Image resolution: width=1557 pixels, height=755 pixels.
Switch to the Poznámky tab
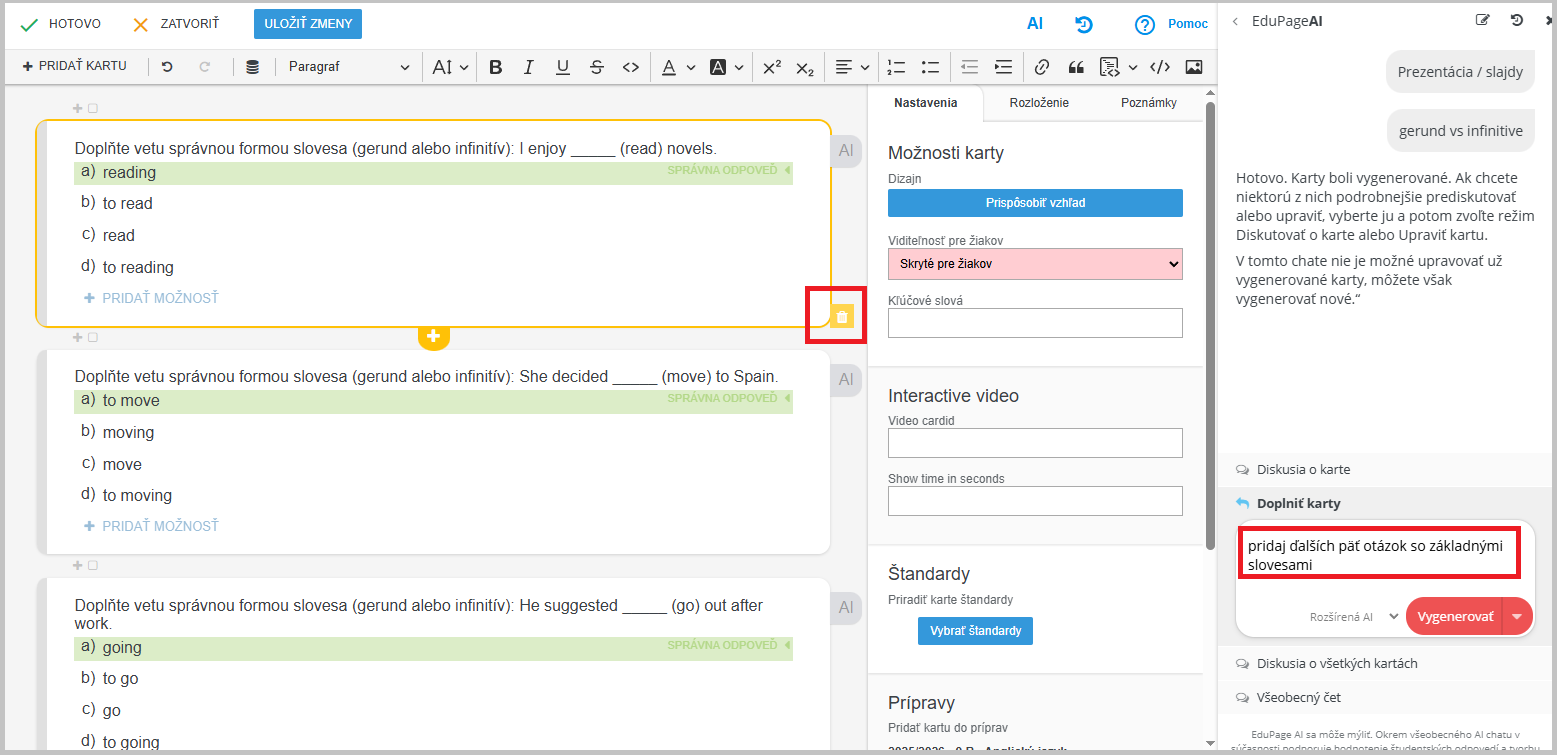click(x=1148, y=103)
